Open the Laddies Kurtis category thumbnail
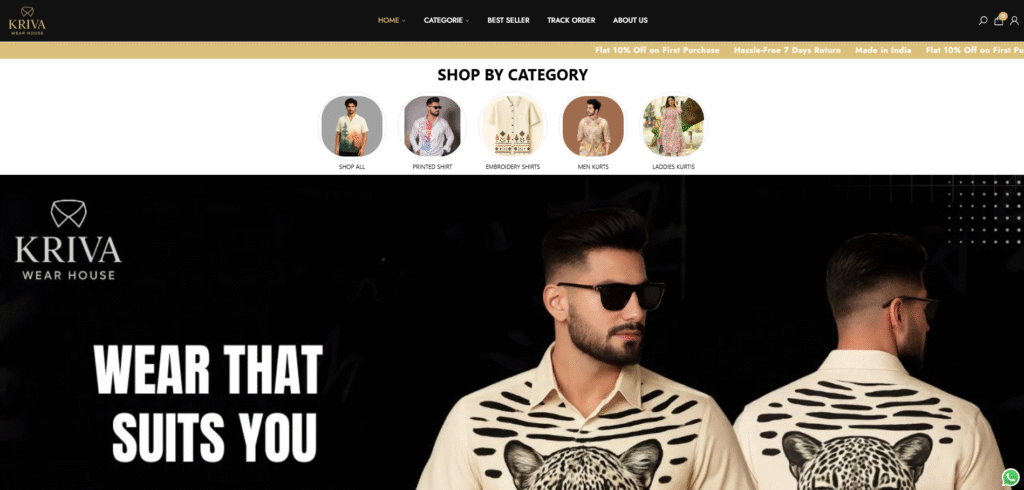The image size is (1024, 490). pos(673,125)
